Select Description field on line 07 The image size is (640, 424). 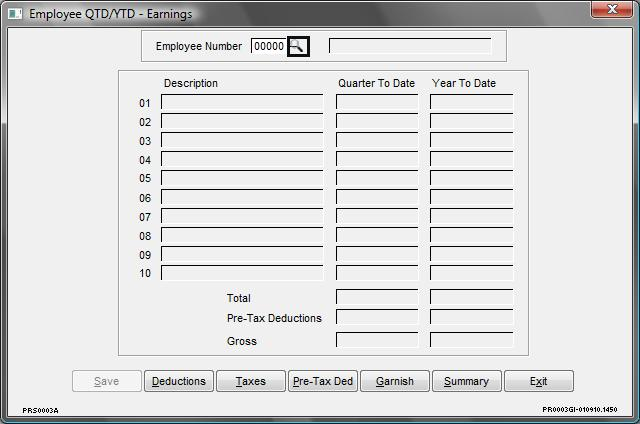click(242, 216)
